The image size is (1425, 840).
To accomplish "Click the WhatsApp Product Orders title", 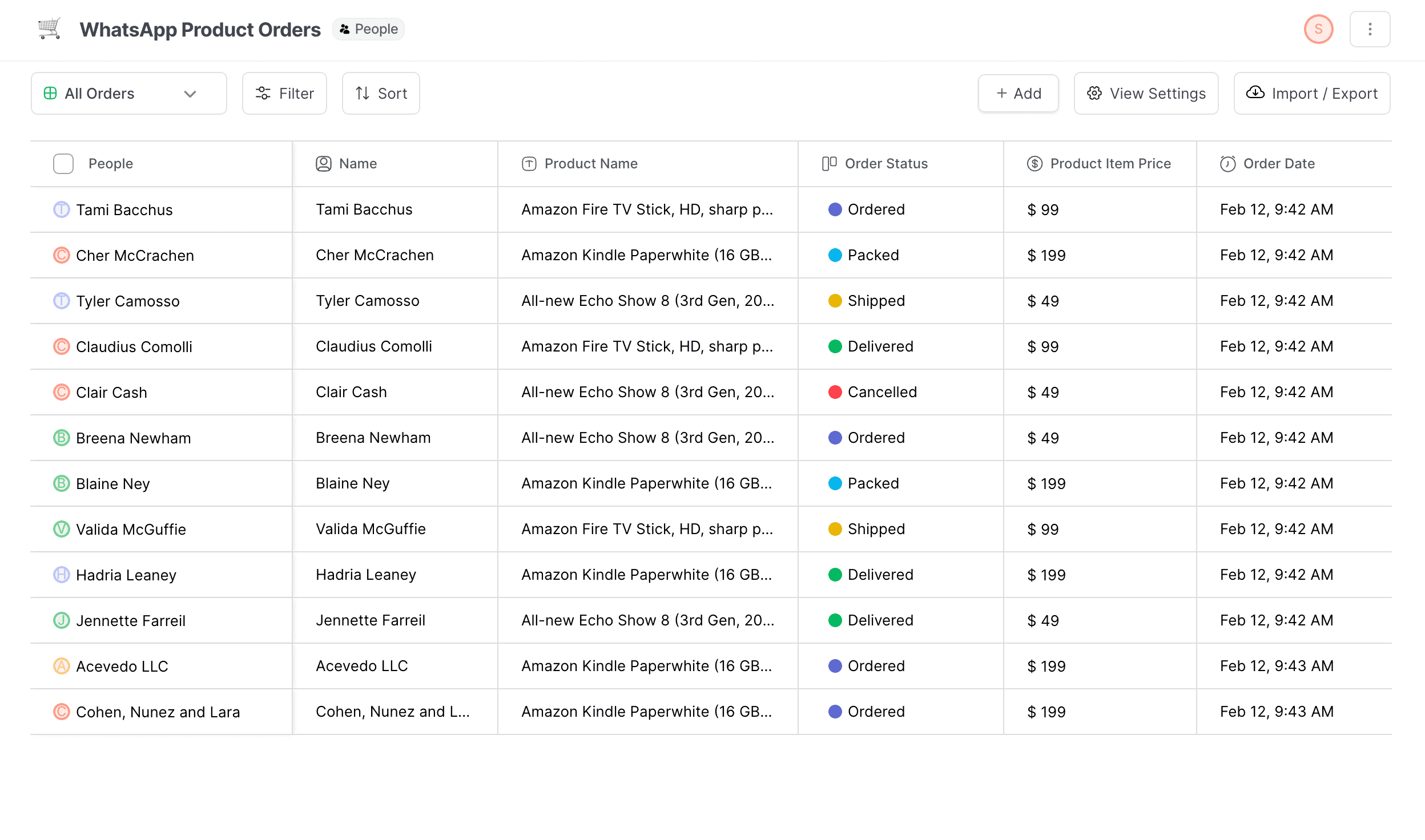I will point(200,29).
